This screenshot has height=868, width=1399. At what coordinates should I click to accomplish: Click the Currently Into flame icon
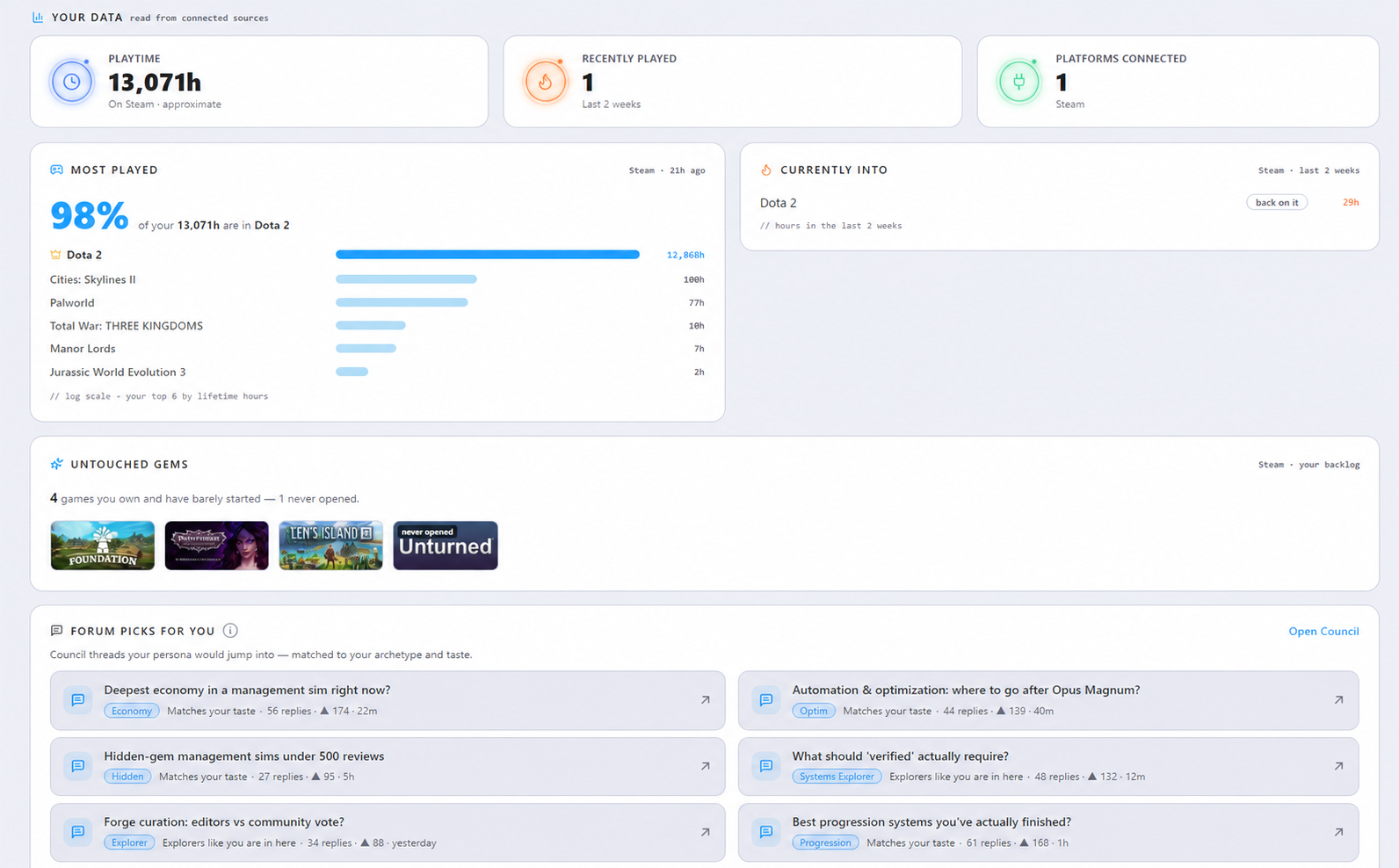(x=765, y=170)
